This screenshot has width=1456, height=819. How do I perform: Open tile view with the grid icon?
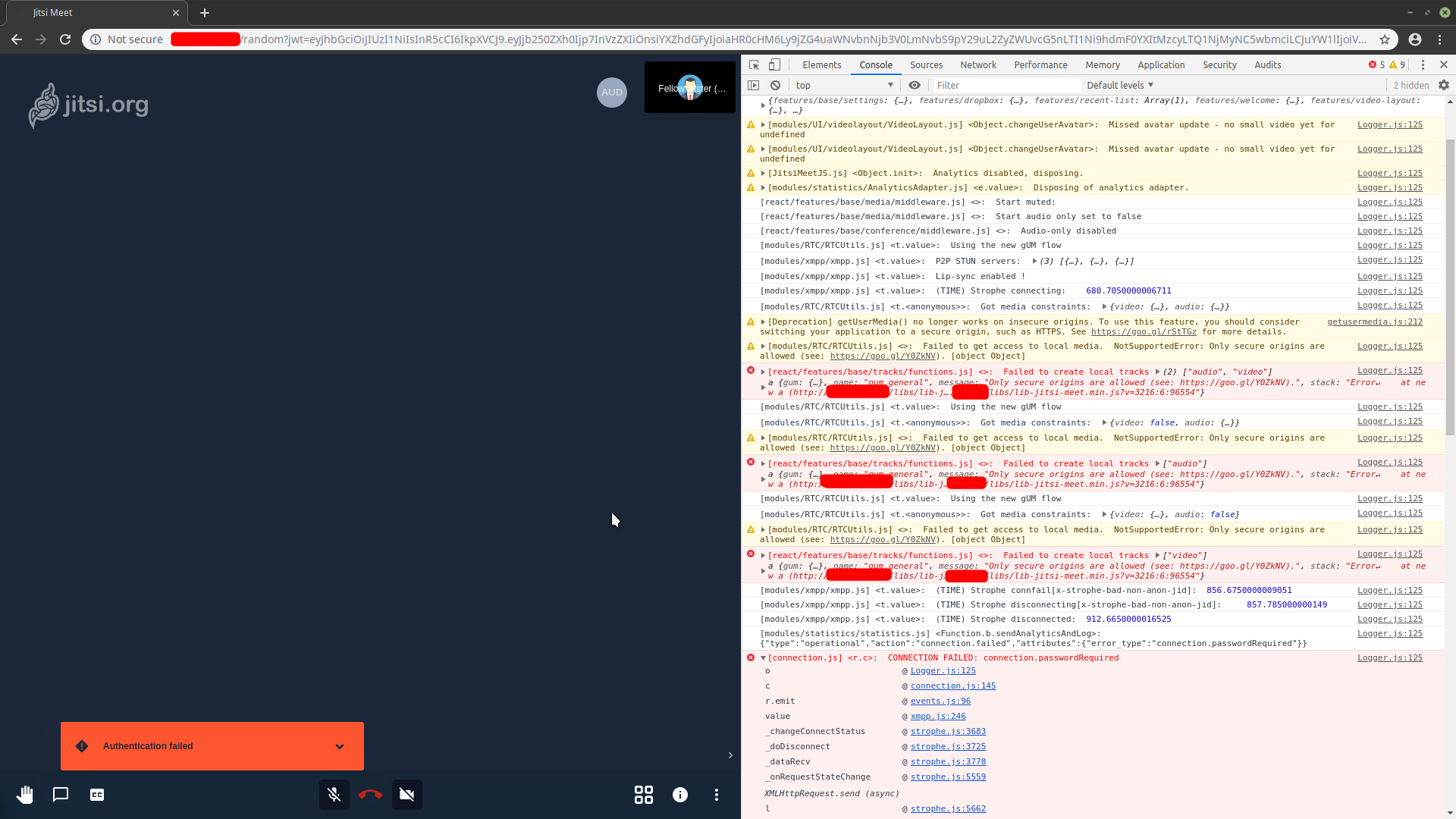(643, 795)
